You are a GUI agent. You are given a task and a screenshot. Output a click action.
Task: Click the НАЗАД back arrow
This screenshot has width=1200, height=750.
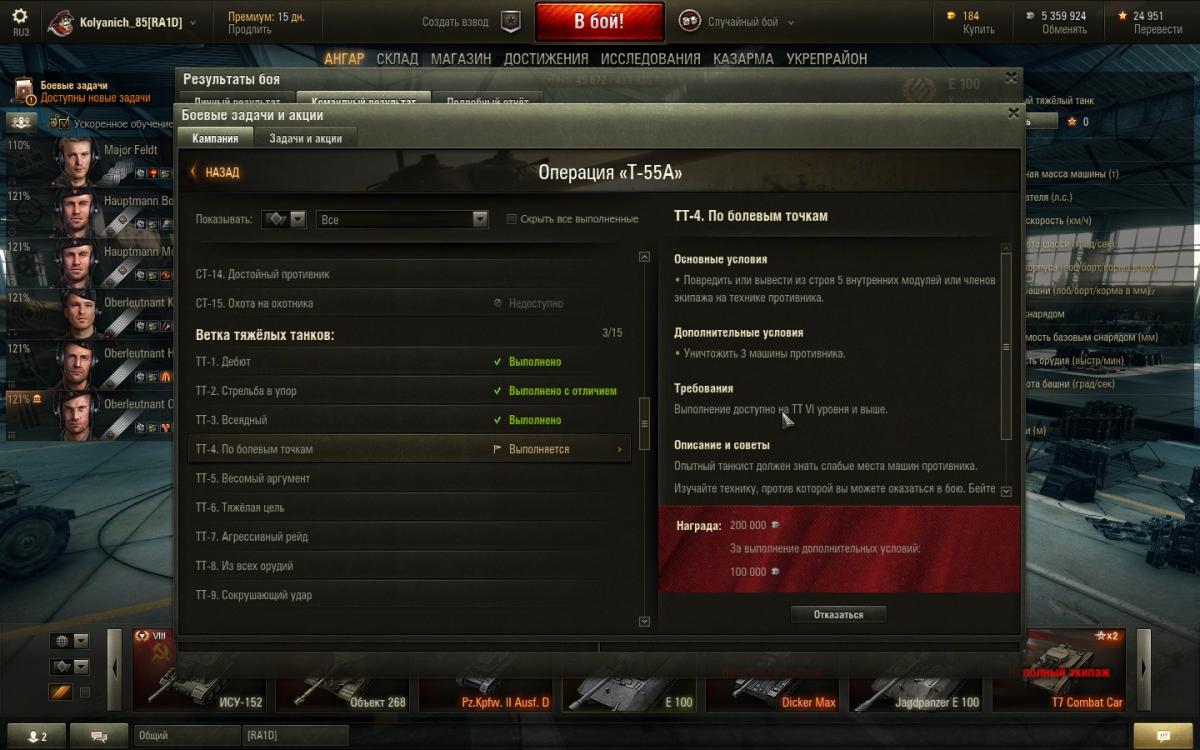[x=215, y=172]
